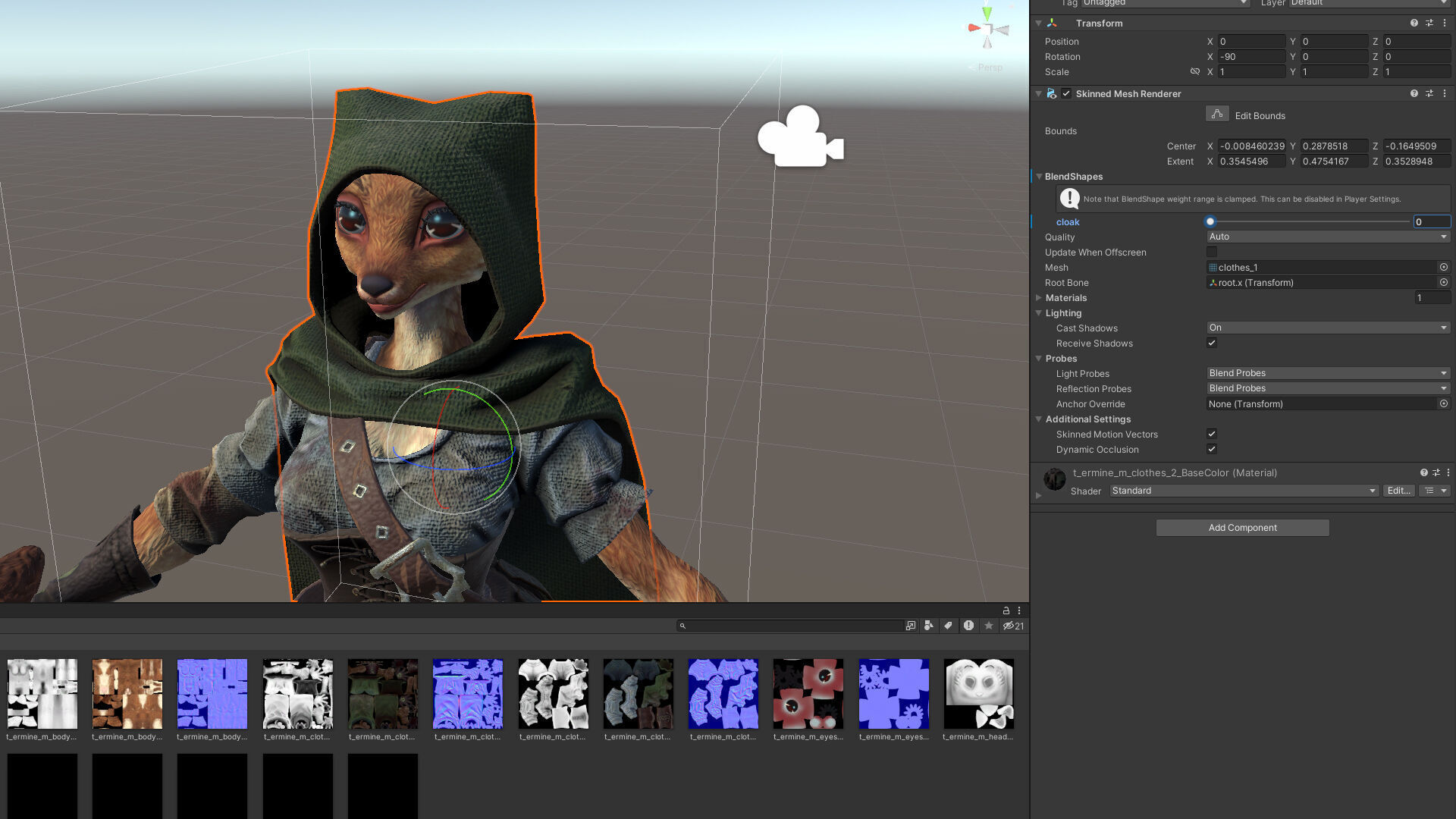Enable Update When Offscreen checkbox
Screen dimensions: 1456x819
(1212, 252)
